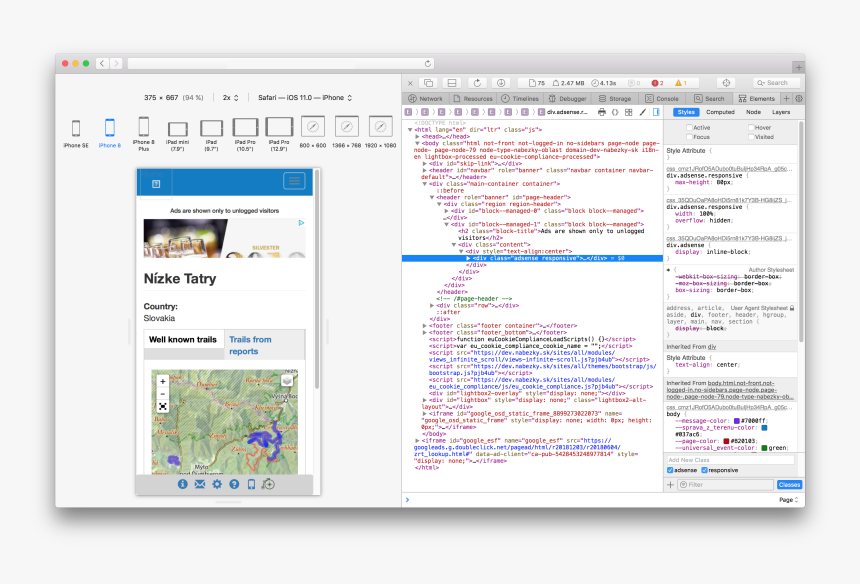Expand the header id navbar node
Viewport: 860px width, 584px height.
click(425, 170)
